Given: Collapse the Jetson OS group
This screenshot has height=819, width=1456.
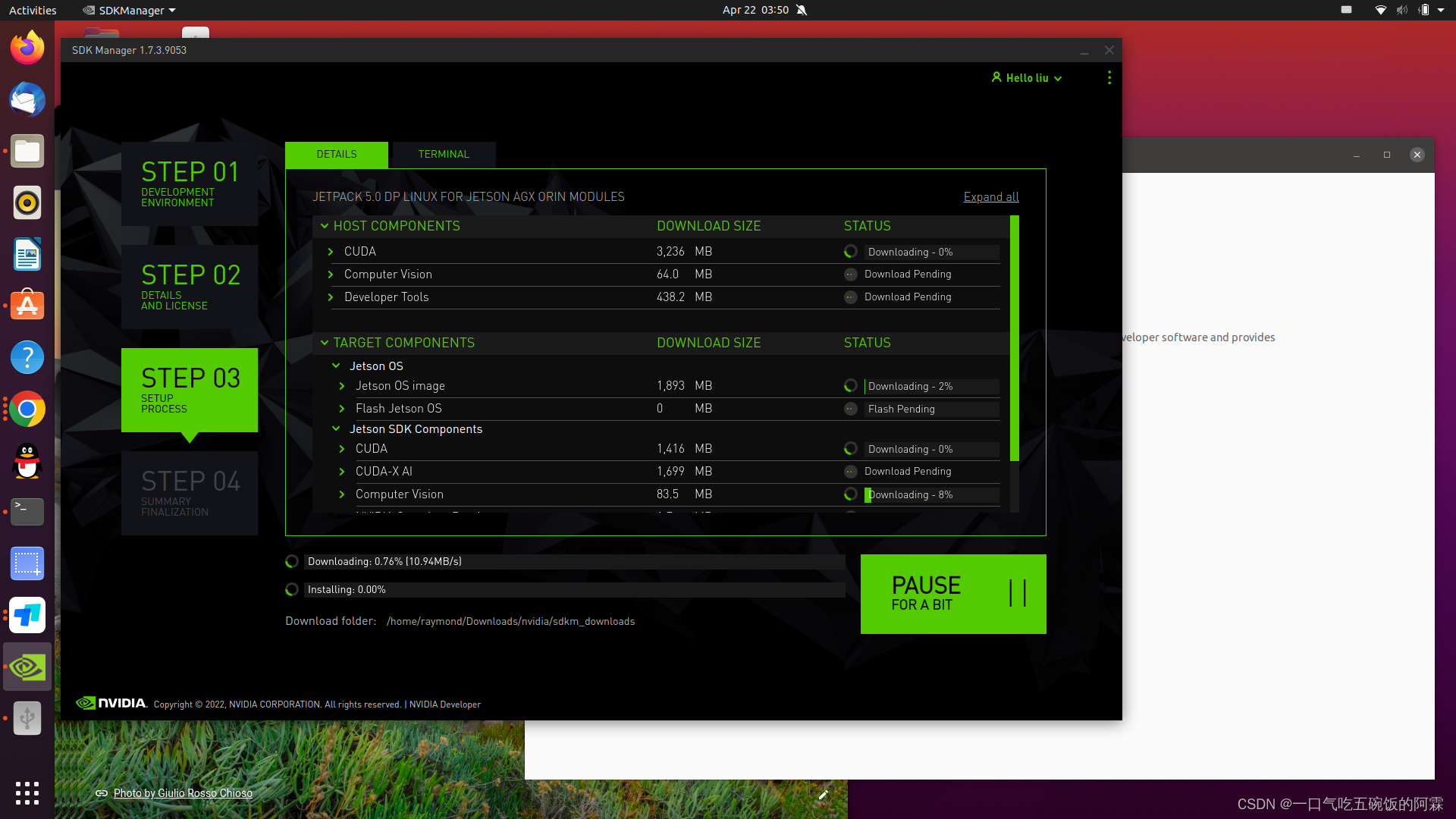Looking at the screenshot, I should [x=336, y=366].
